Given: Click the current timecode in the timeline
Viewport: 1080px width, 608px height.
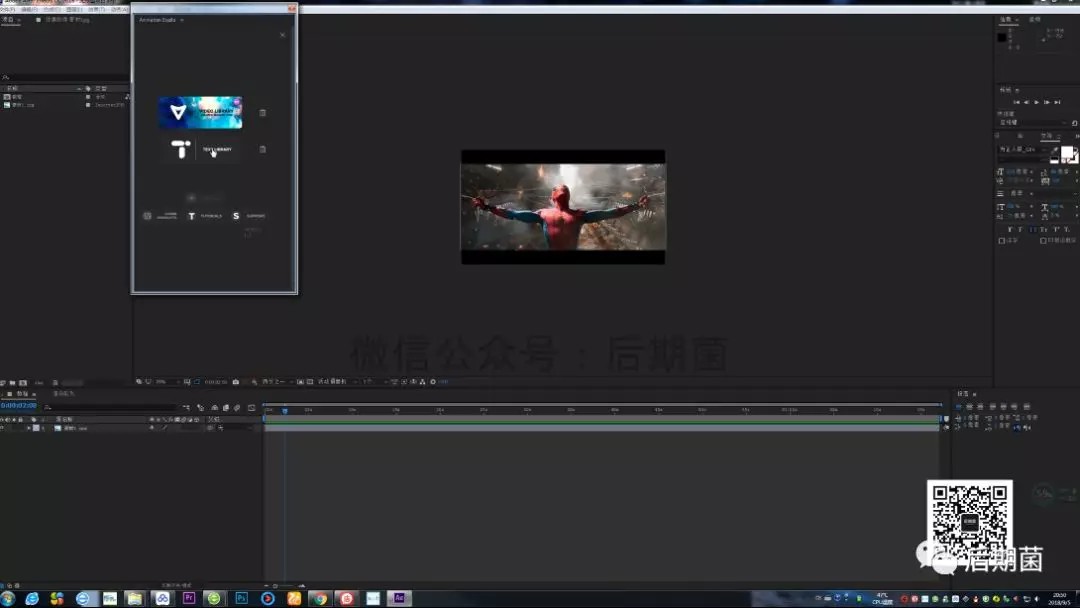Looking at the screenshot, I should [19, 406].
